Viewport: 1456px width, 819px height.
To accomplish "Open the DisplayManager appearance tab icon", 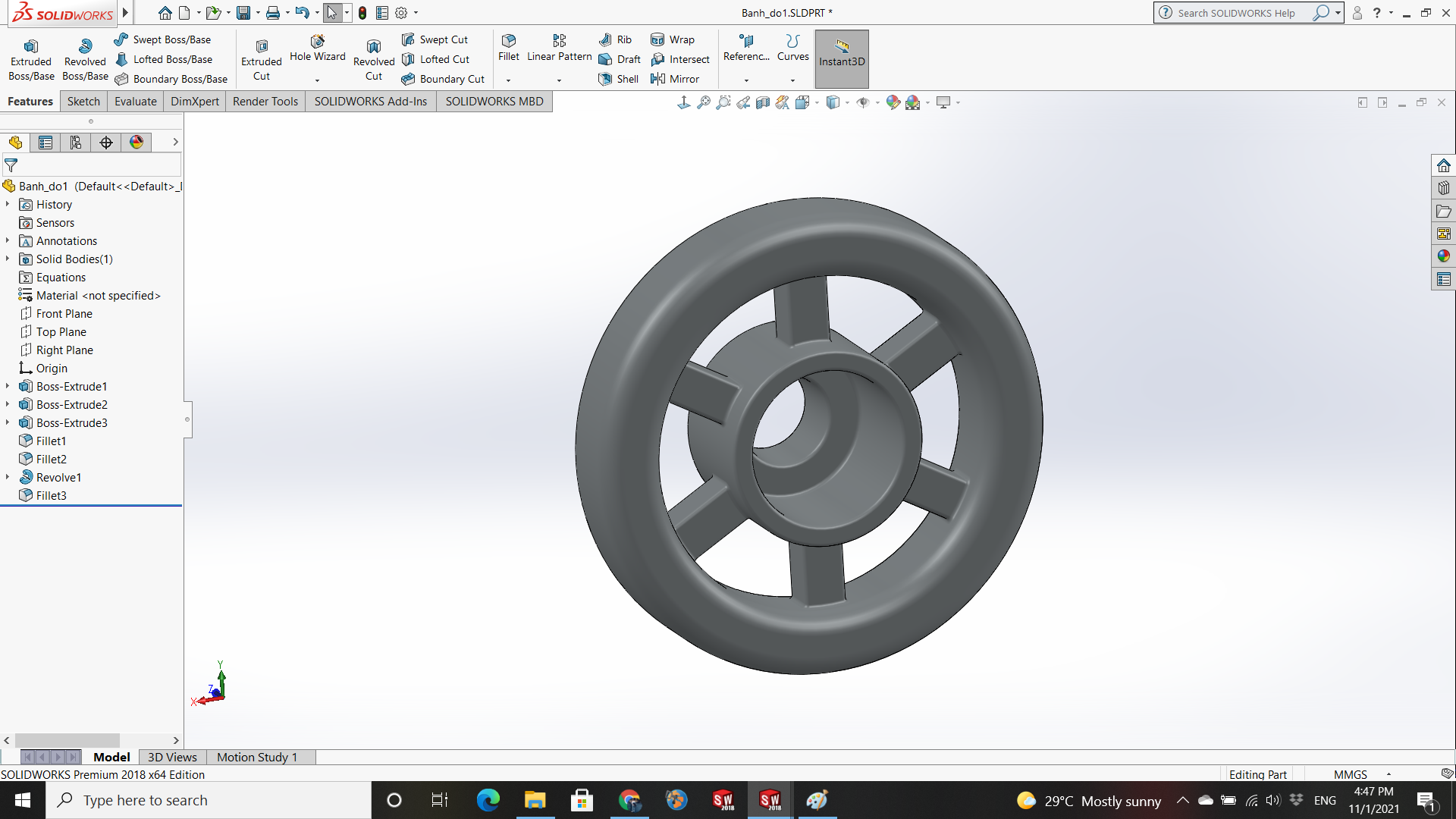I will pos(136,143).
